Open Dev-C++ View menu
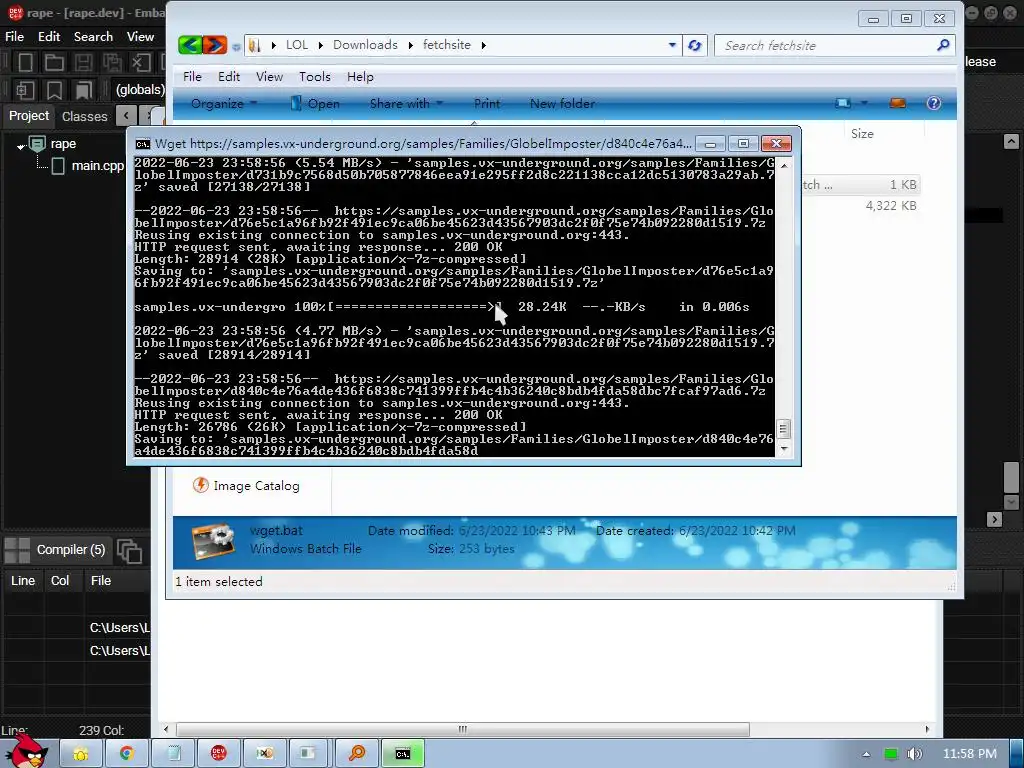 pyautogui.click(x=140, y=37)
